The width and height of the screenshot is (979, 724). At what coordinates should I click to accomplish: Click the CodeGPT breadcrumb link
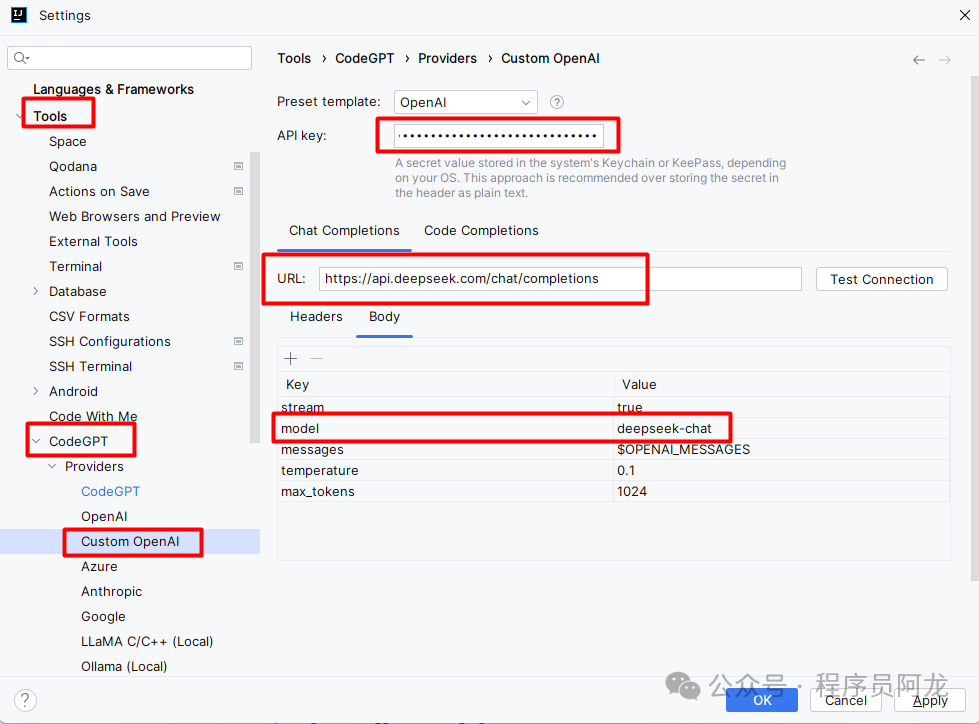coord(365,58)
